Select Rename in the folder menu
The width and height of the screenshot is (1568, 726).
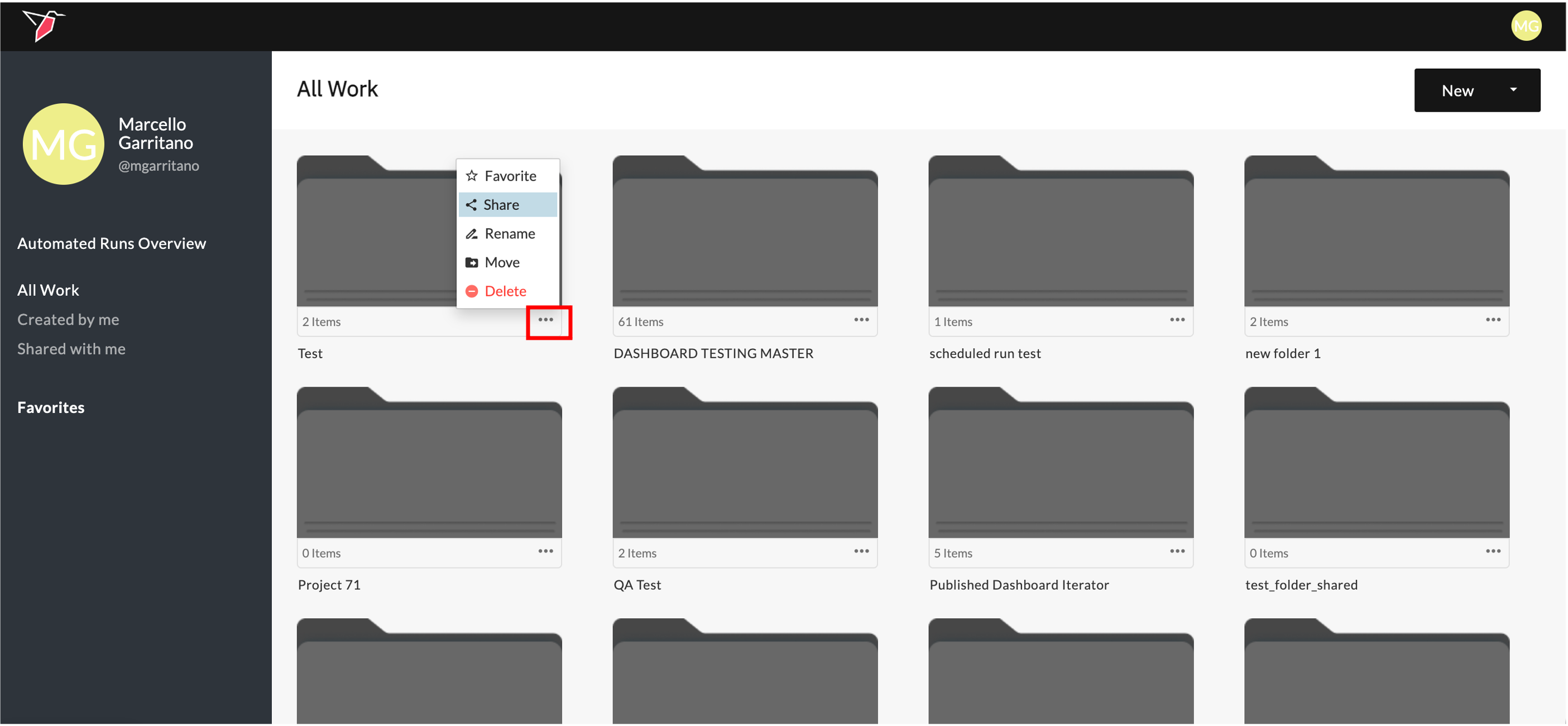click(x=509, y=234)
